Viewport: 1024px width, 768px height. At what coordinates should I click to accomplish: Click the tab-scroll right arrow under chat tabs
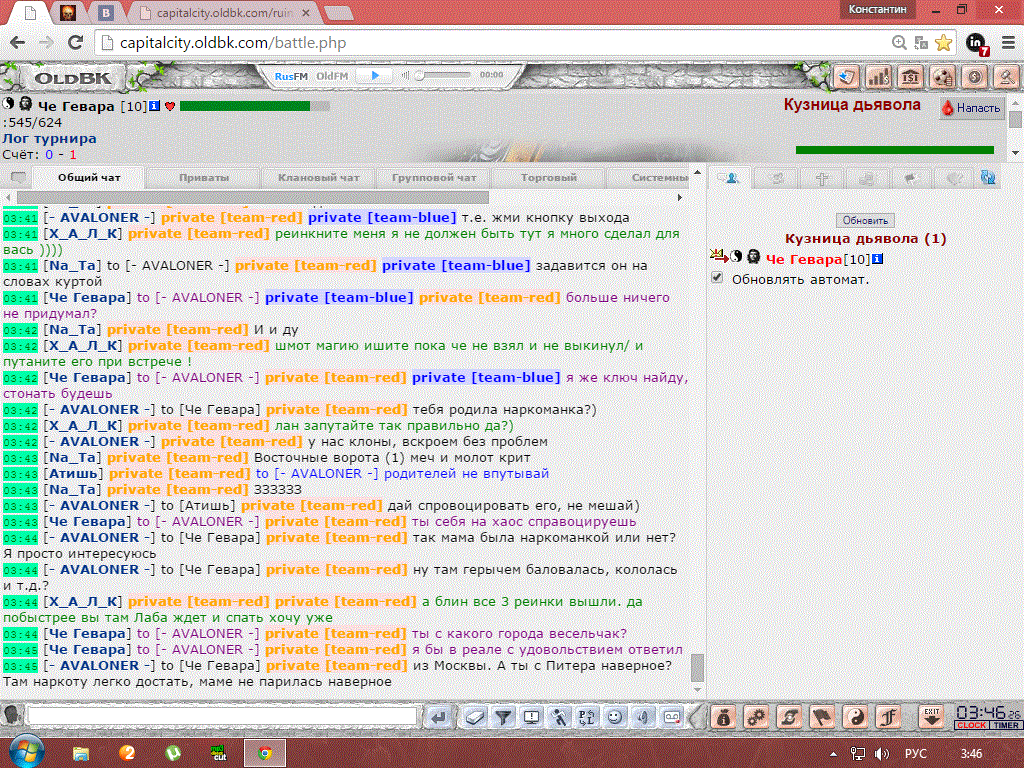[x=680, y=197]
